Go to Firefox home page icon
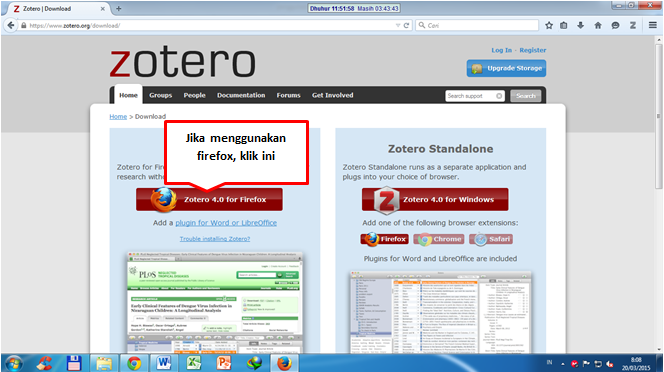Viewport: 664px width, 372px height. click(x=598, y=25)
